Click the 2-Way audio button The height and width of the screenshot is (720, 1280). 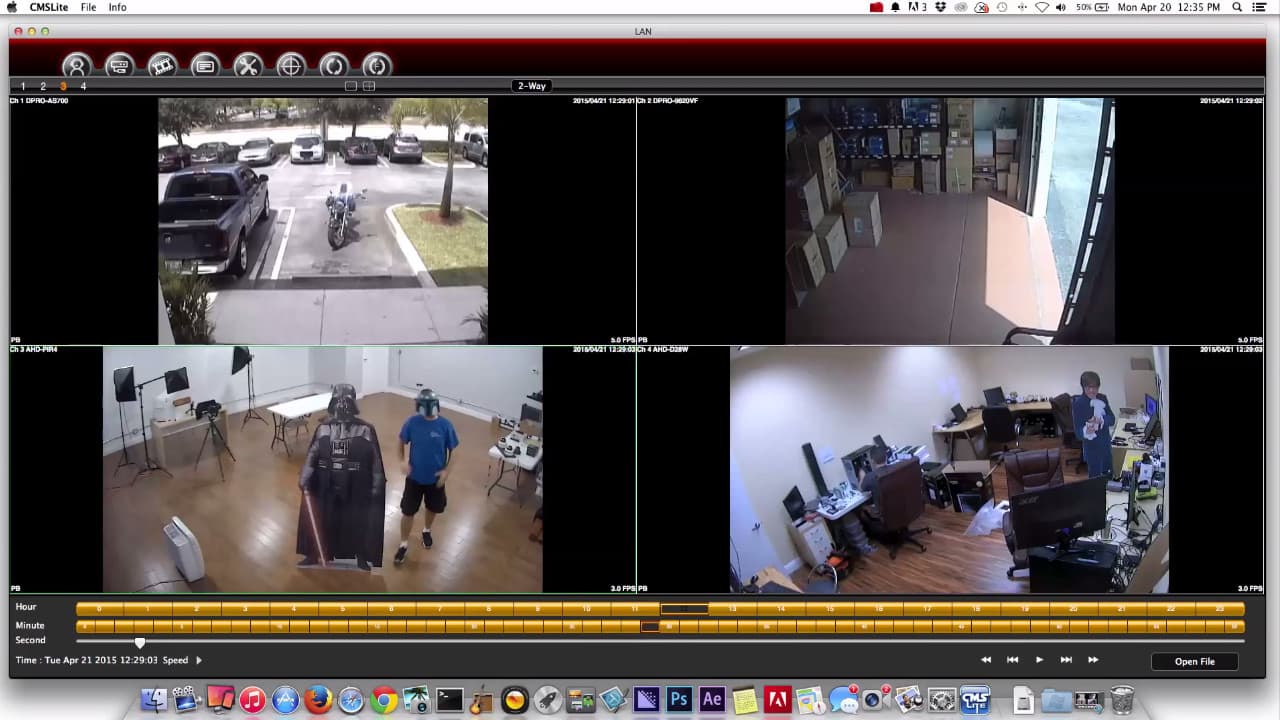click(x=532, y=86)
